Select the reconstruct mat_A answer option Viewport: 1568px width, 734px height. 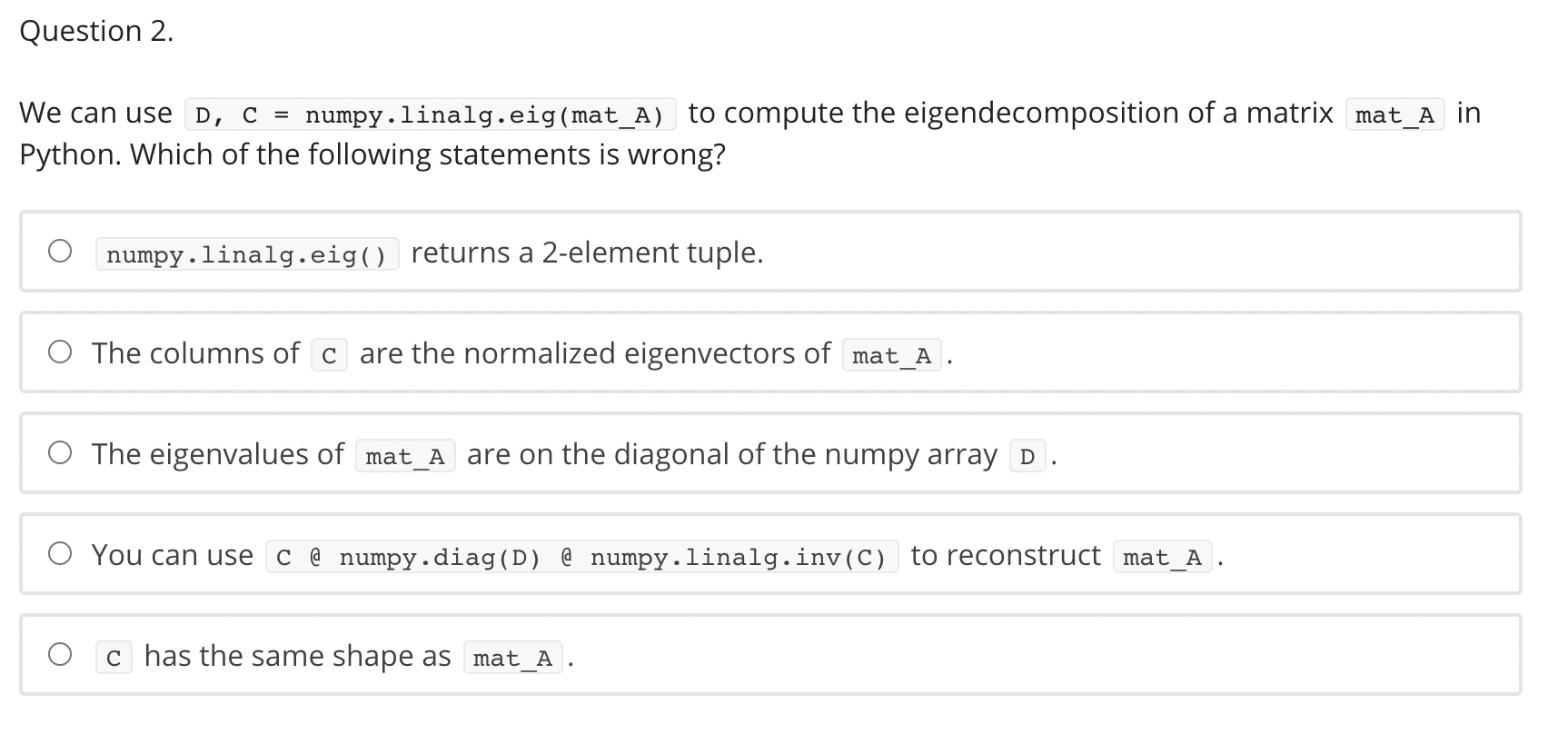[59, 552]
